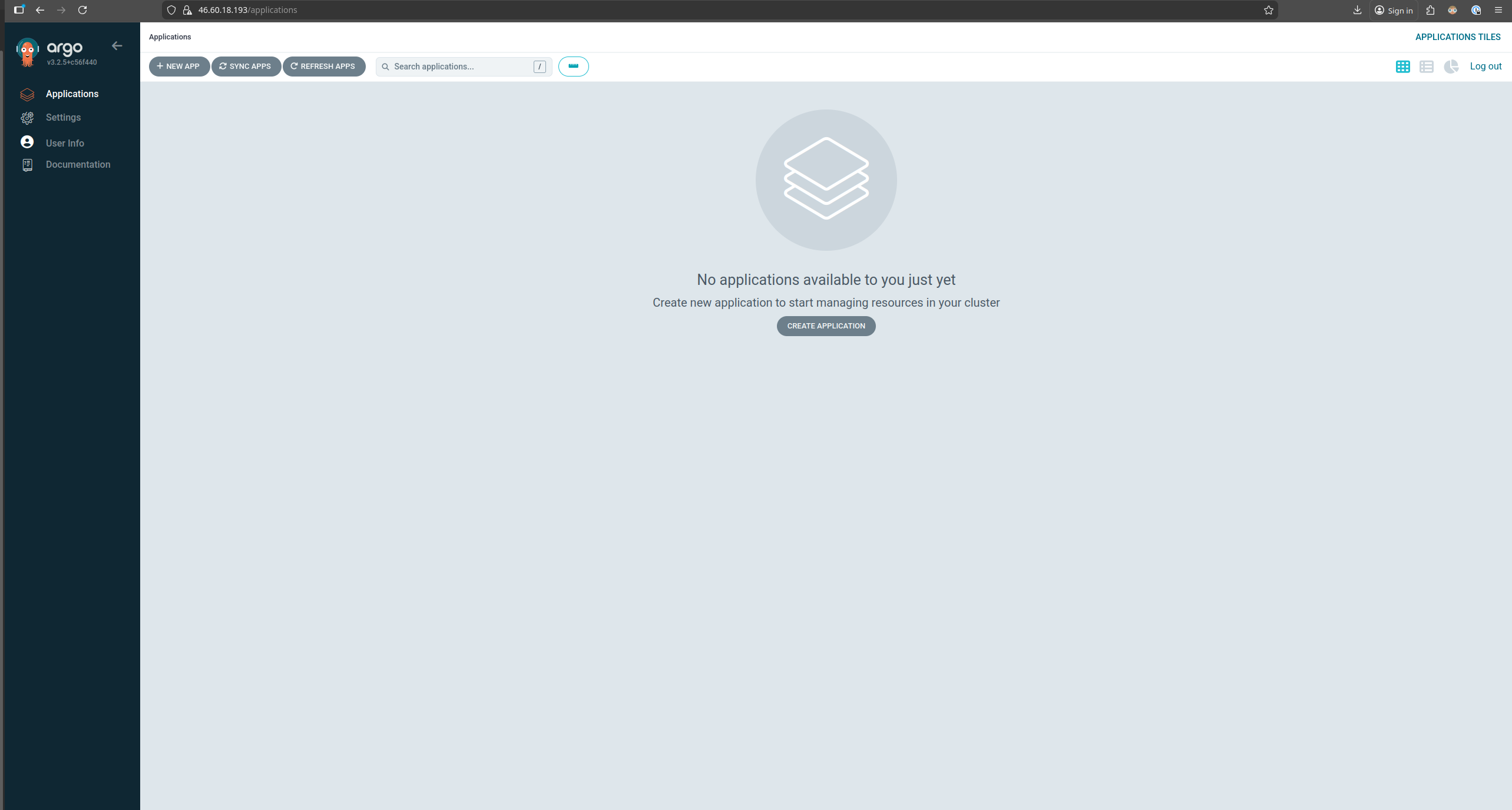Open the Documentation link in sidebar
1512x810 pixels.
[78, 165]
